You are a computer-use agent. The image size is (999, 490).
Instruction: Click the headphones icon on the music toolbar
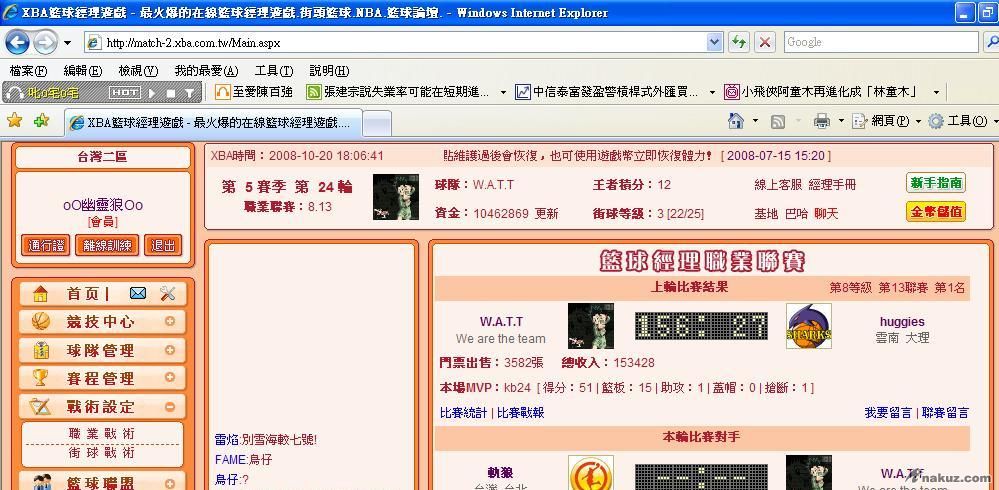[x=15, y=93]
